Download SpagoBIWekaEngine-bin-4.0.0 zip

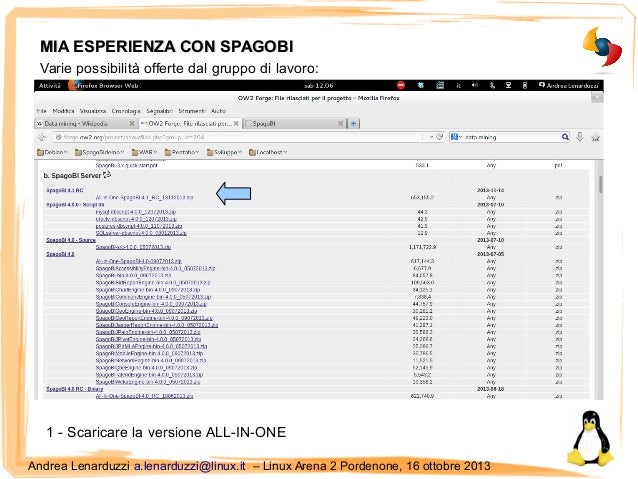148,382
